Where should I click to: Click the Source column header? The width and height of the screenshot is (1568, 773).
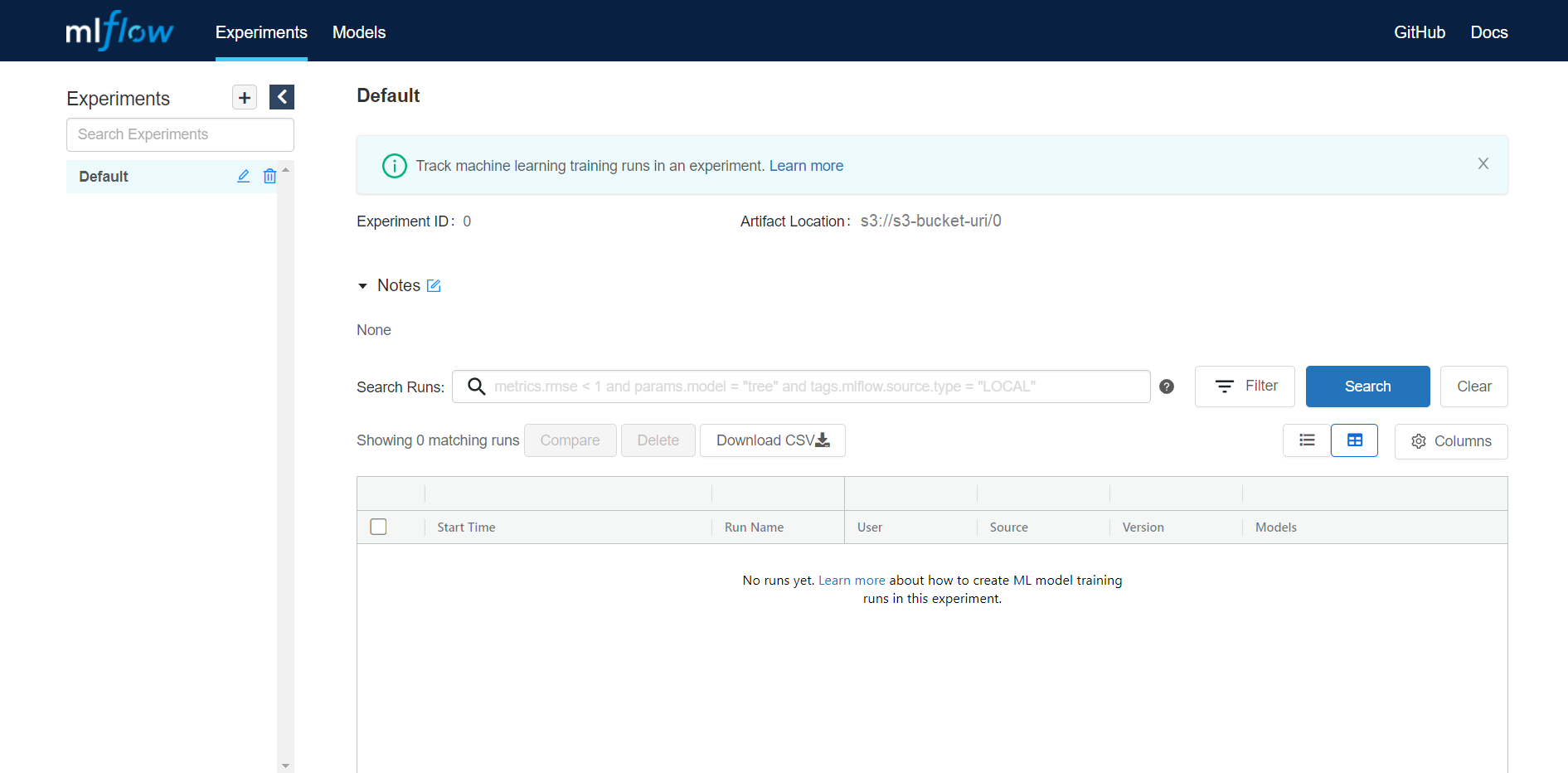point(1009,527)
